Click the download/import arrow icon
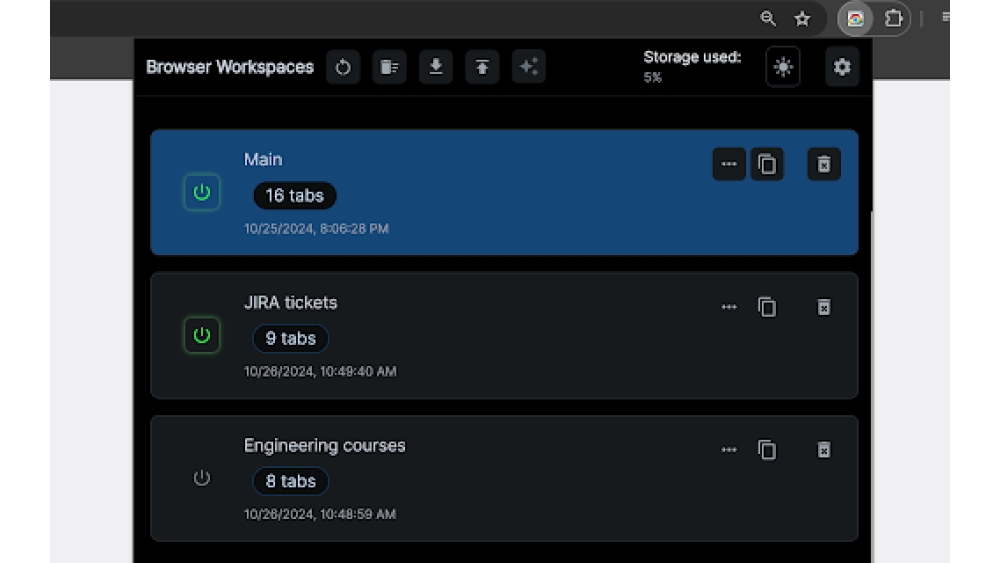The height and width of the screenshot is (563, 1000). tap(436, 67)
